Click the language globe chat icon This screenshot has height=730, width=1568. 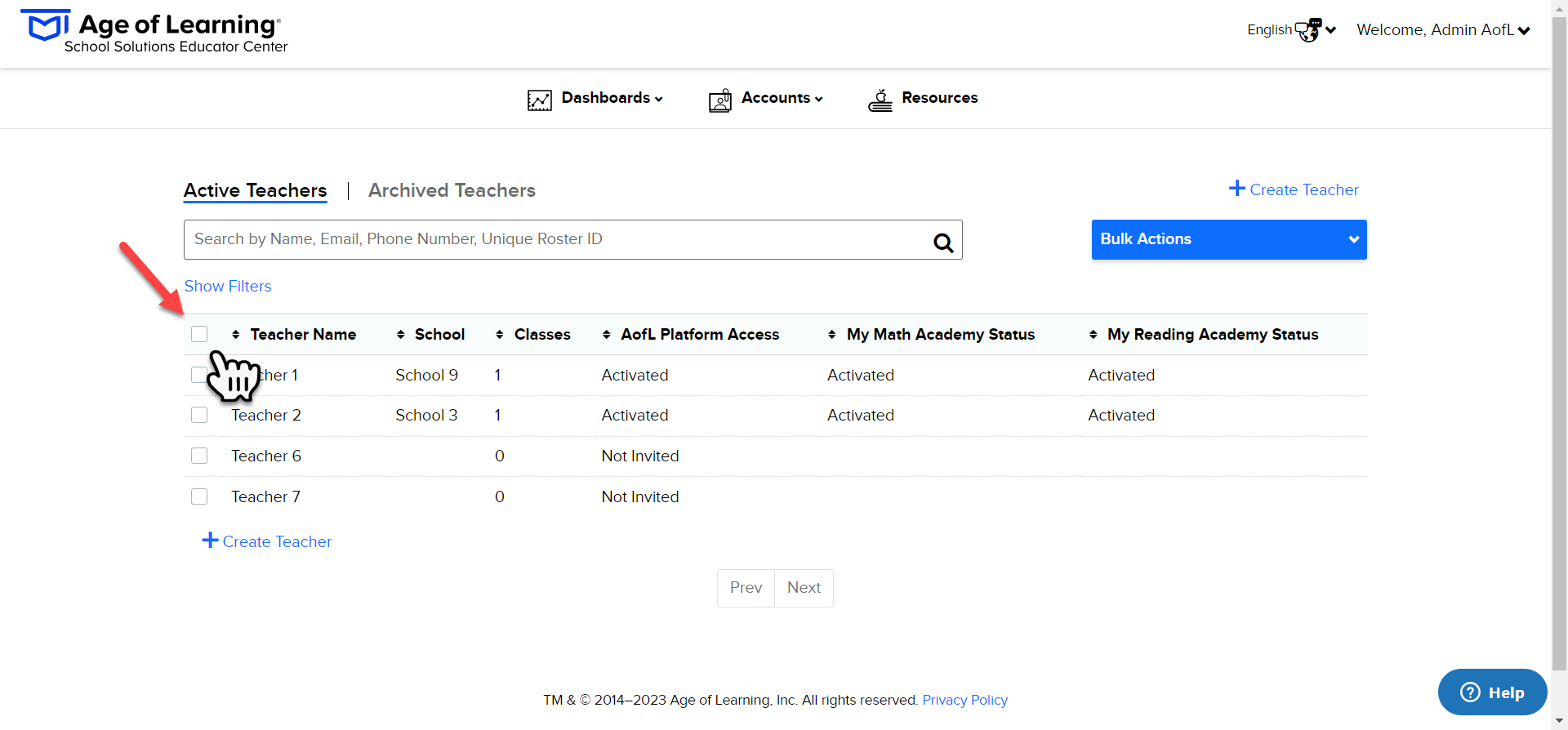point(1308,30)
